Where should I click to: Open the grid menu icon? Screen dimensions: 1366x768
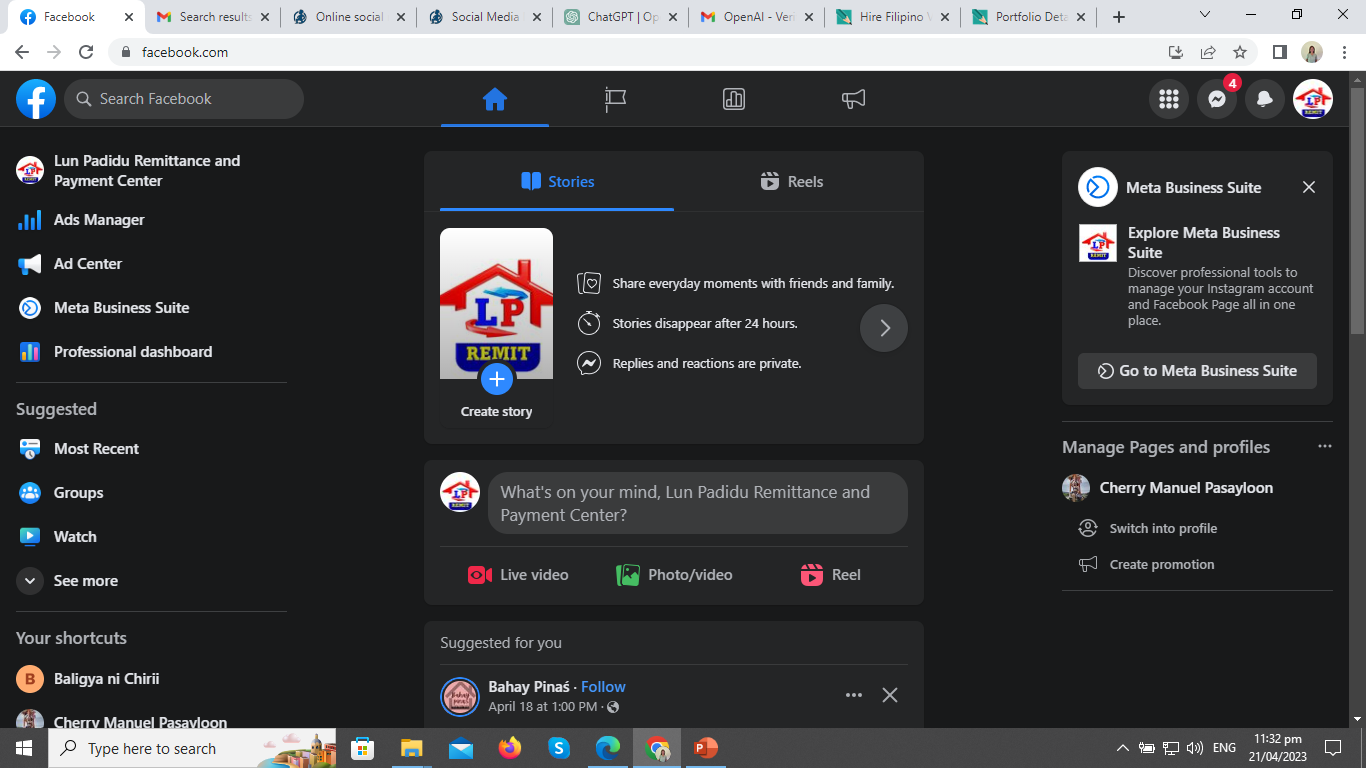pyautogui.click(x=1169, y=99)
